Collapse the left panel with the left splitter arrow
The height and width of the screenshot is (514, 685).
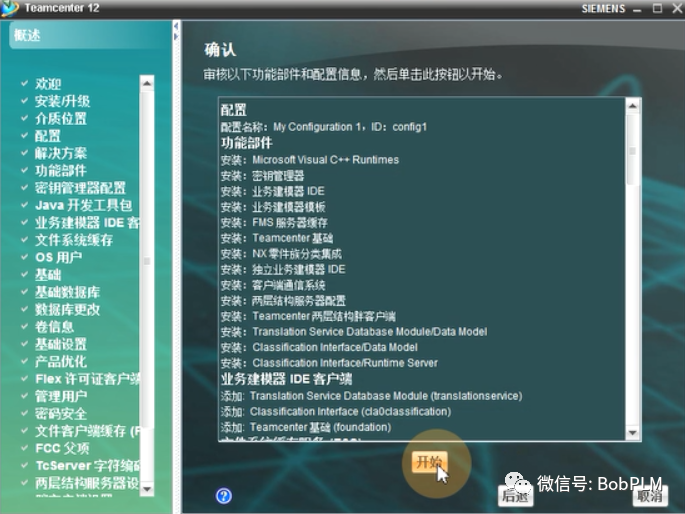coord(176,26)
